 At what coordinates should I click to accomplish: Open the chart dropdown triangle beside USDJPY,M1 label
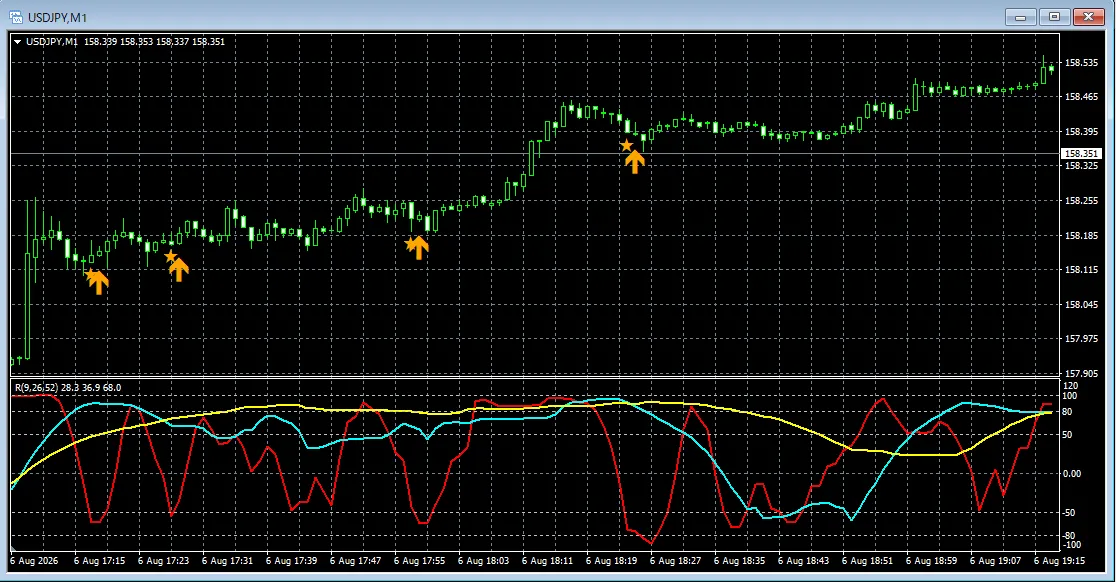click(18, 42)
